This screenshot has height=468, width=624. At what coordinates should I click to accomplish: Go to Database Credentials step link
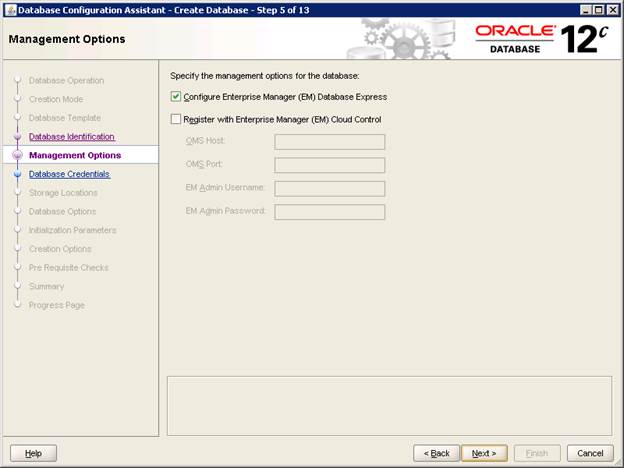pyautogui.click(x=69, y=174)
